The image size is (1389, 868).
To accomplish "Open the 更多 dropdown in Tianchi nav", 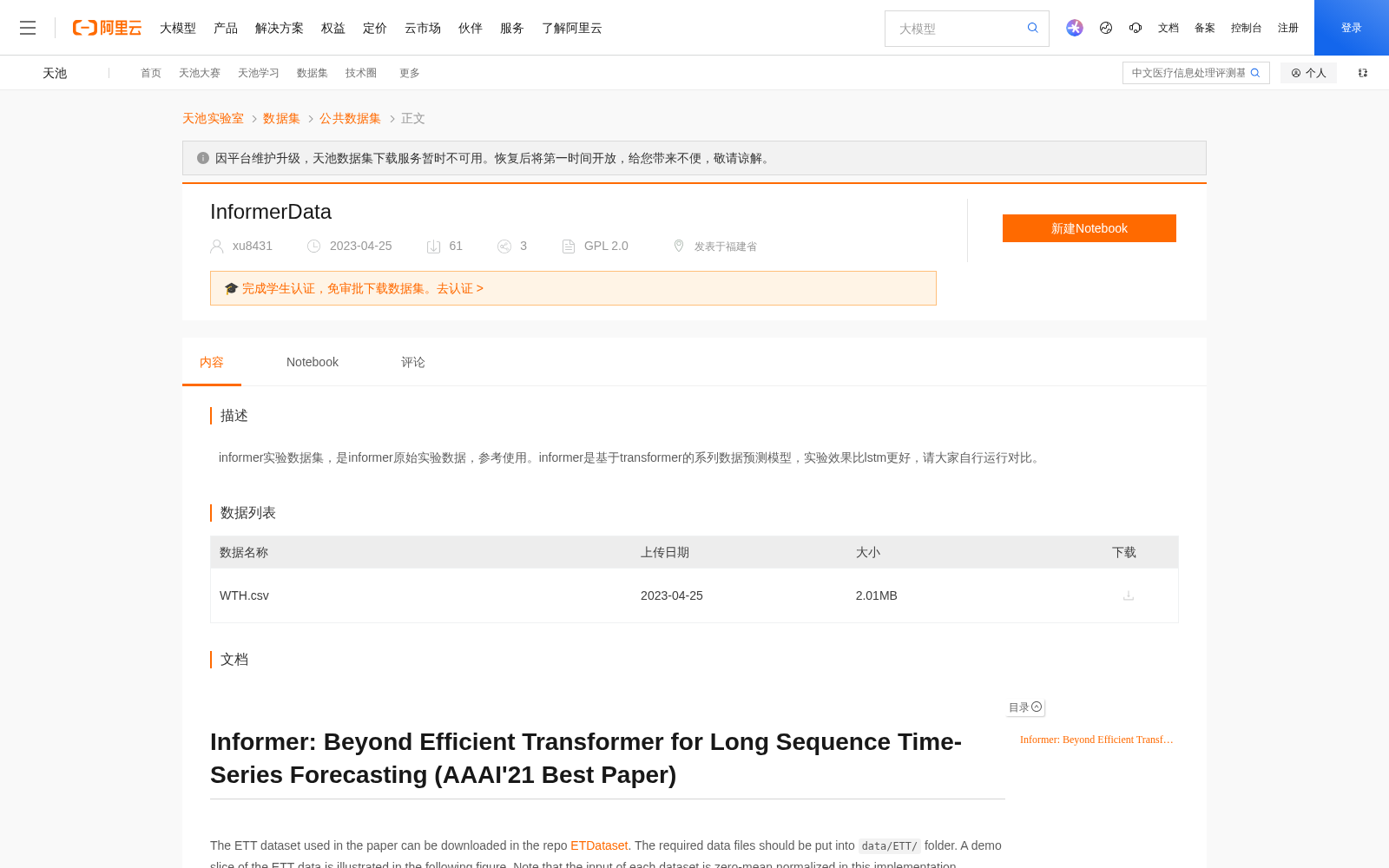I will click(x=410, y=73).
